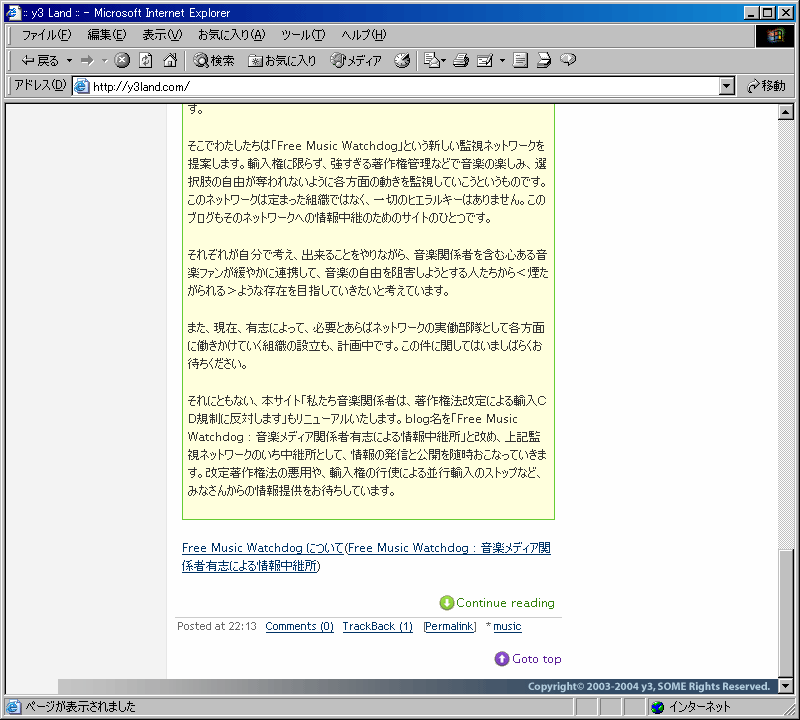The height and width of the screenshot is (720, 800).
Task: Click the green Continue reading arrow icon
Action: coord(446,603)
